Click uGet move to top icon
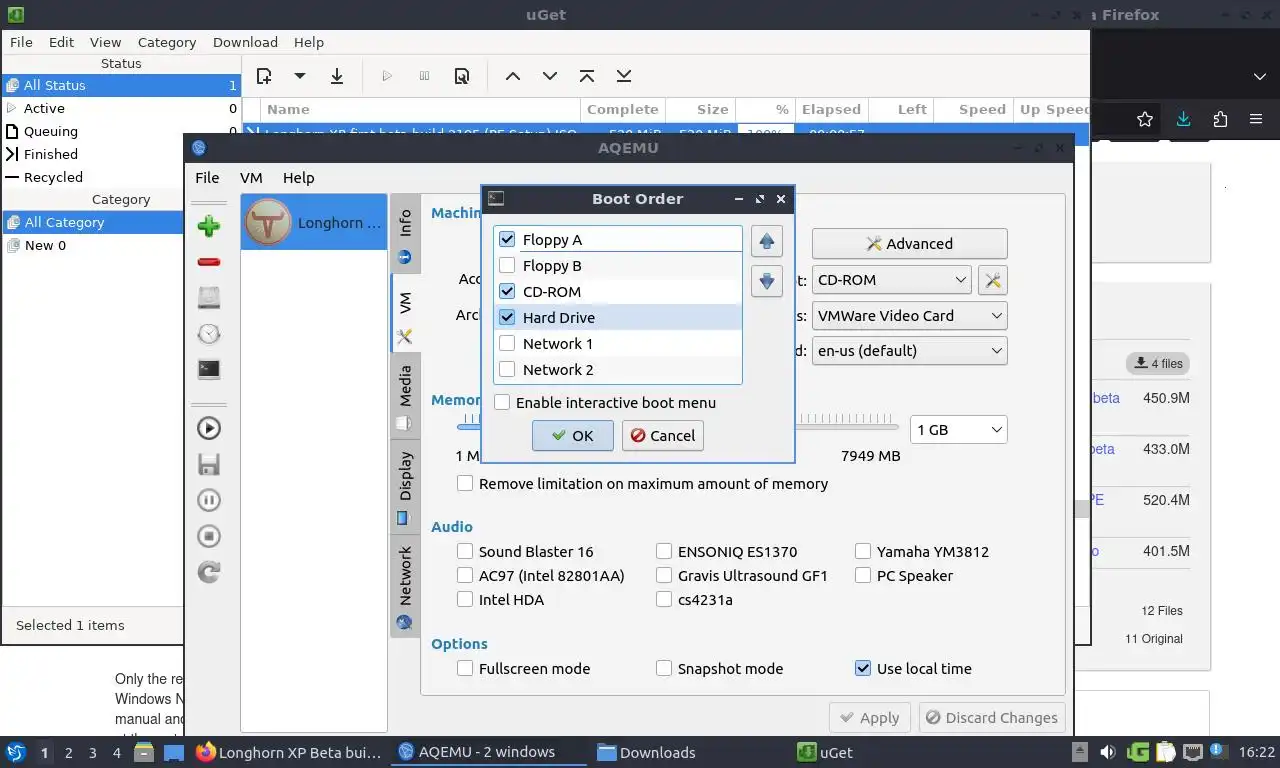This screenshot has height=768, width=1280. (587, 76)
